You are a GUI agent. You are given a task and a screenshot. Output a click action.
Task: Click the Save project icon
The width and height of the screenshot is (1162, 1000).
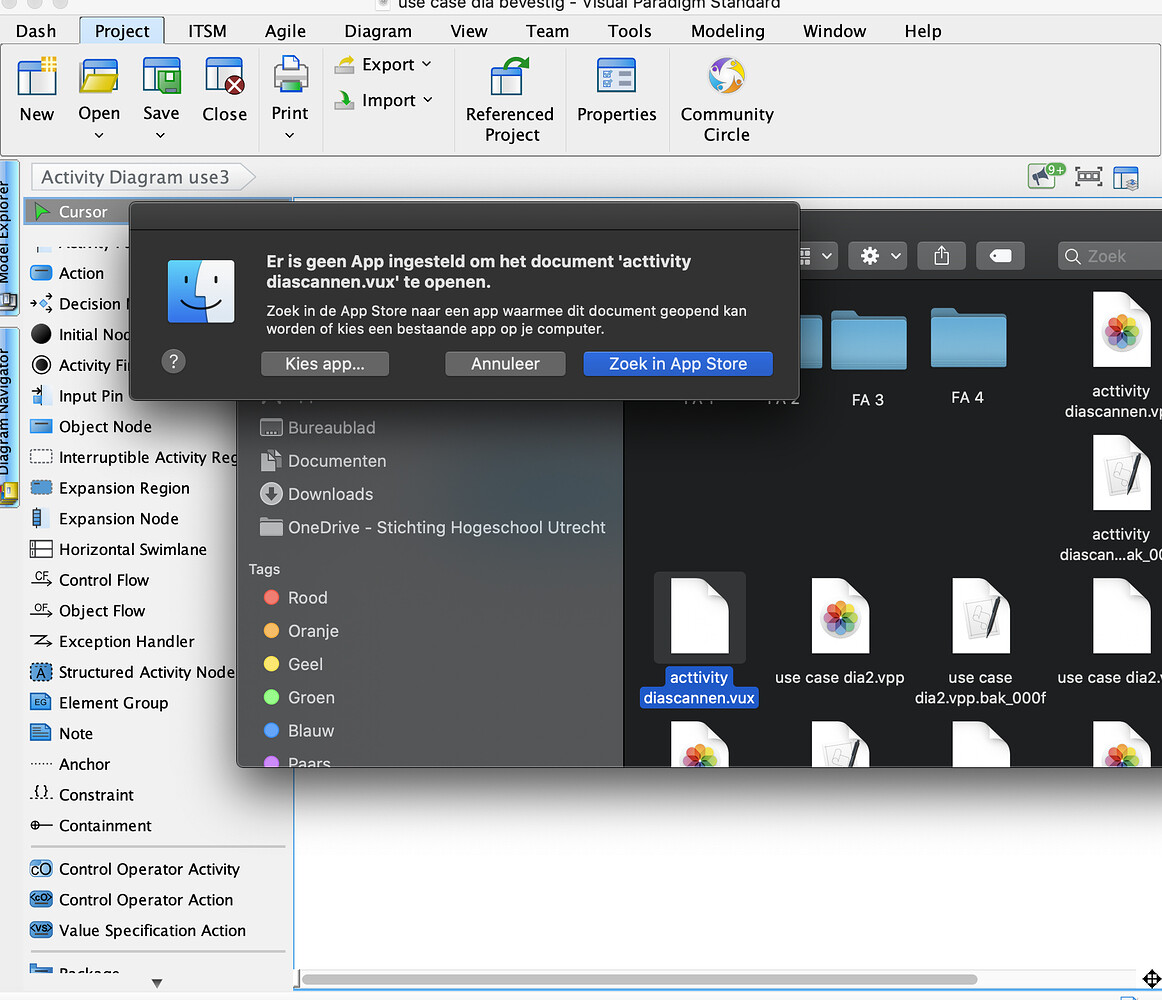click(x=161, y=76)
